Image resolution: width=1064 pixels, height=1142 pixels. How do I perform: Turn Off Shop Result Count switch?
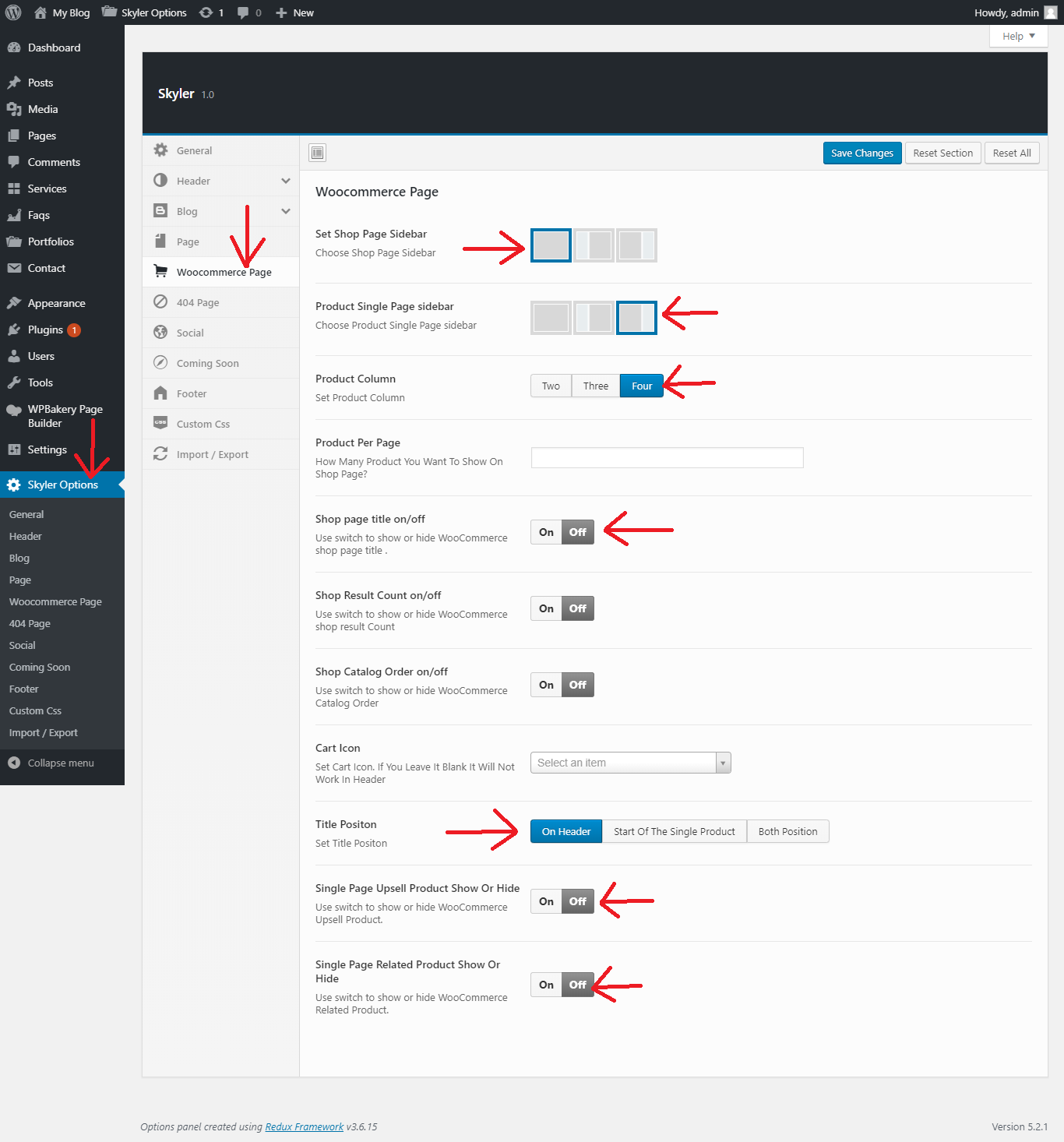click(578, 608)
